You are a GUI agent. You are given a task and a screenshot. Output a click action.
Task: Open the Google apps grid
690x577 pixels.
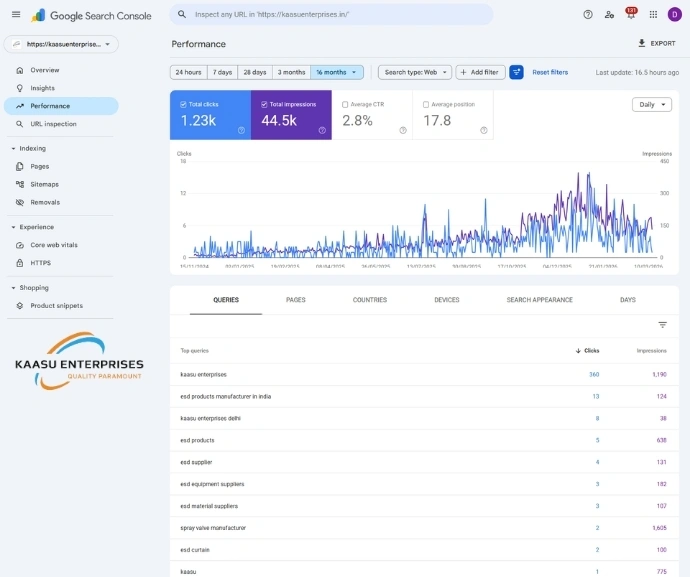653,15
